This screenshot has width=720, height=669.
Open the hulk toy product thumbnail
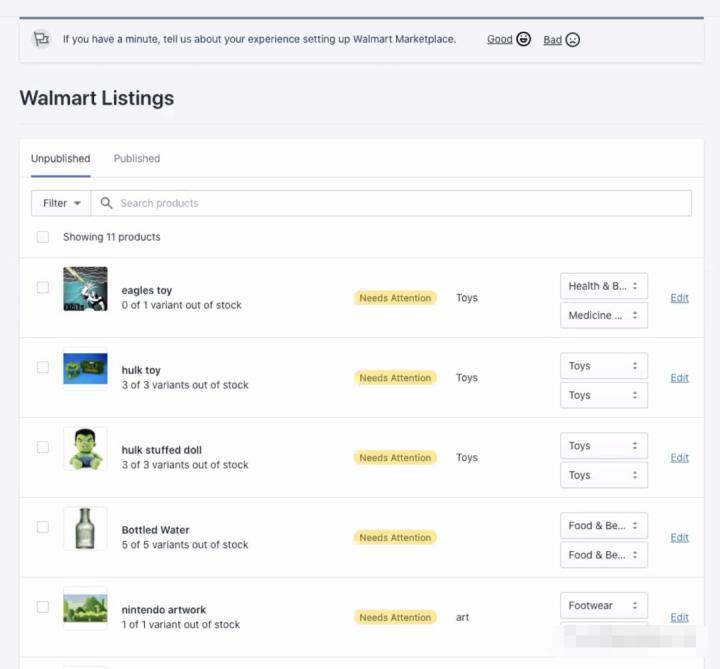[85, 369]
